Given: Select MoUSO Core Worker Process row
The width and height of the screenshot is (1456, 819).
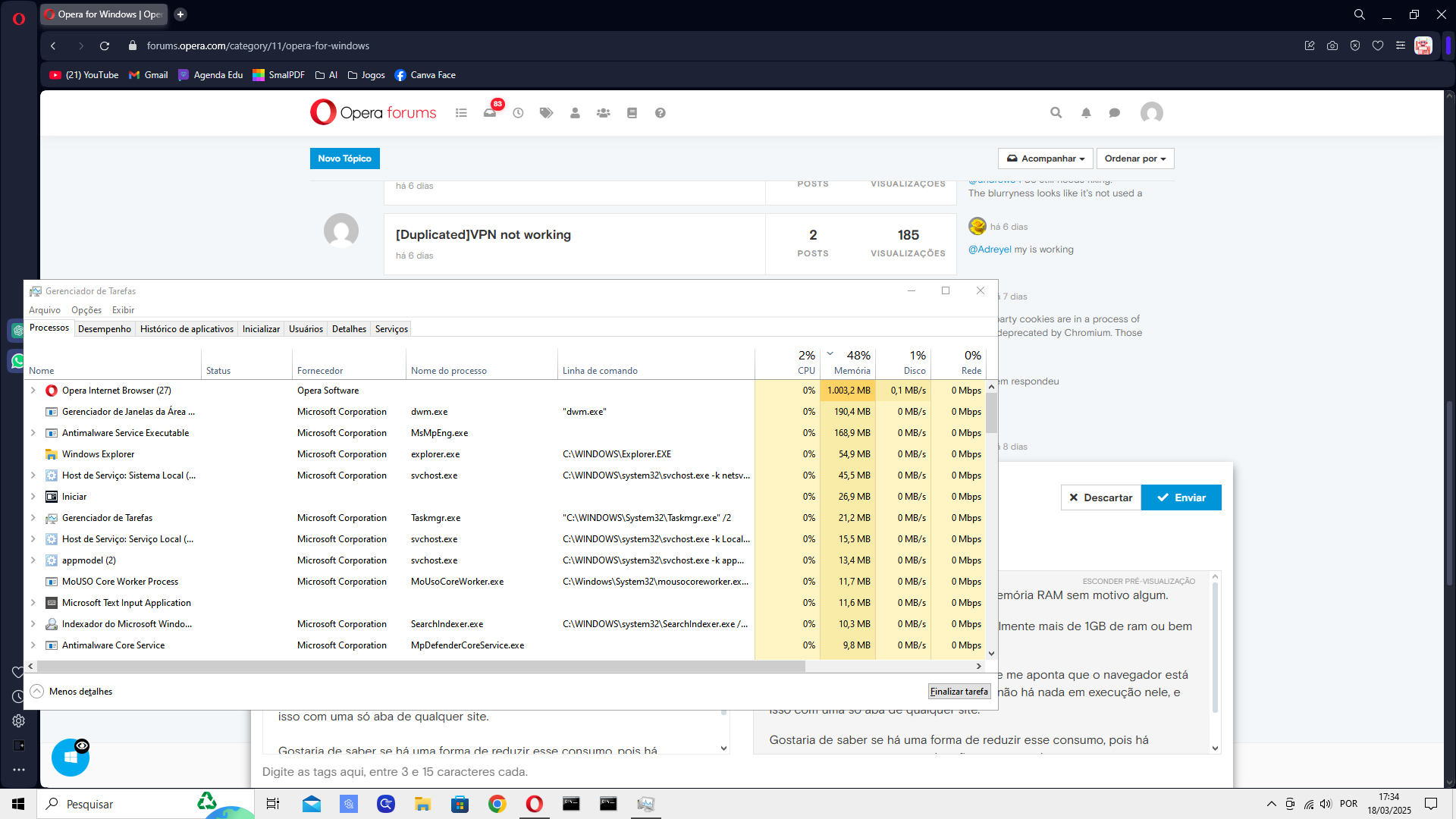Looking at the screenshot, I should (x=506, y=582).
